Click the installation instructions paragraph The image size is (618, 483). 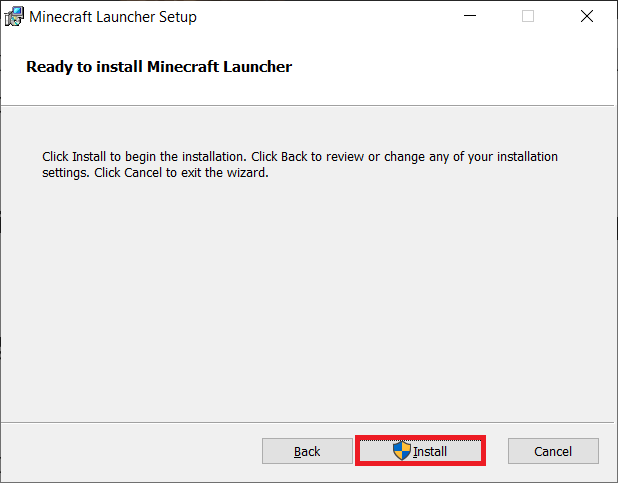click(300, 164)
